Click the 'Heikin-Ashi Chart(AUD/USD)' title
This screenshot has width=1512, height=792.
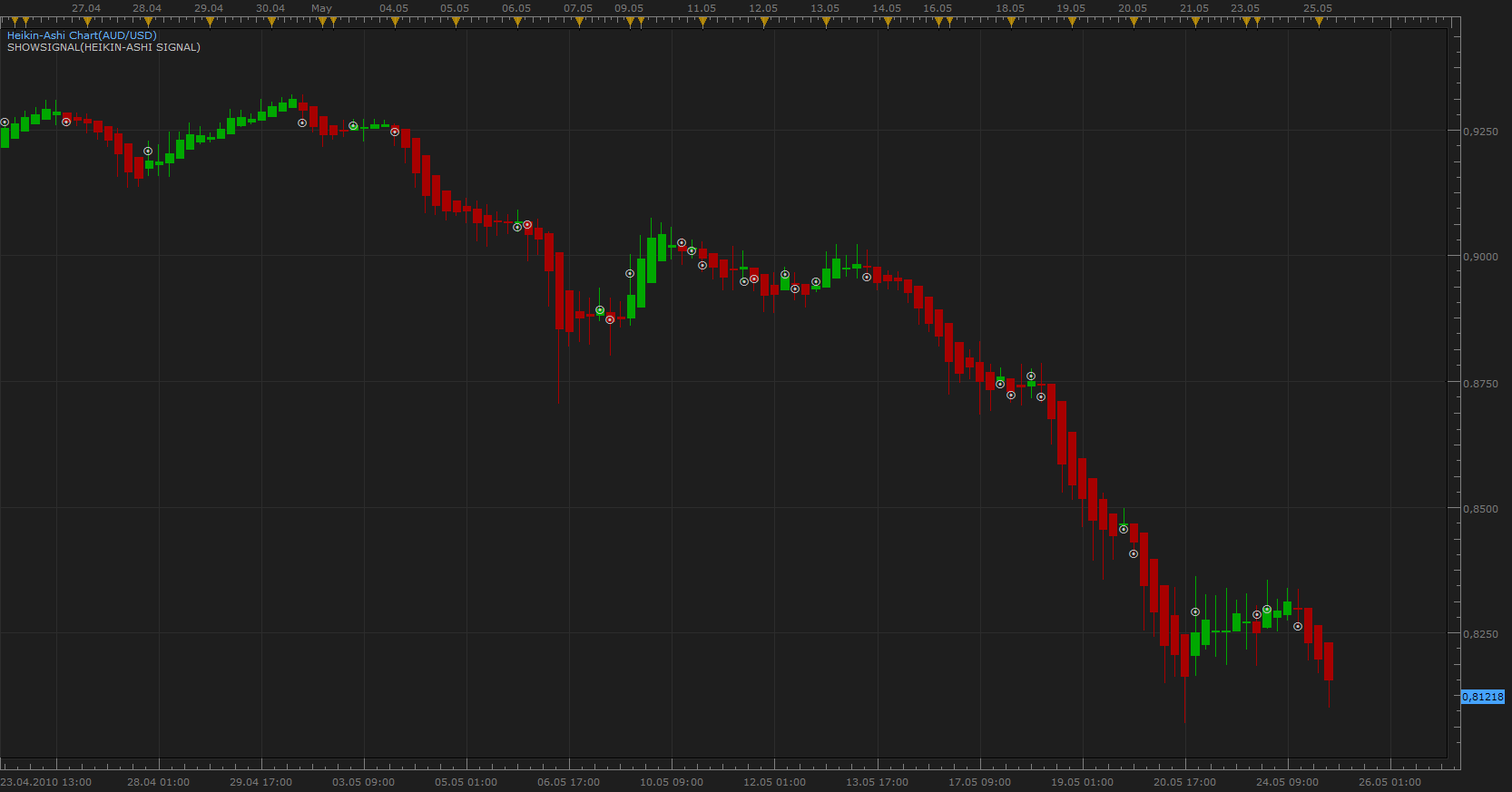click(x=82, y=35)
